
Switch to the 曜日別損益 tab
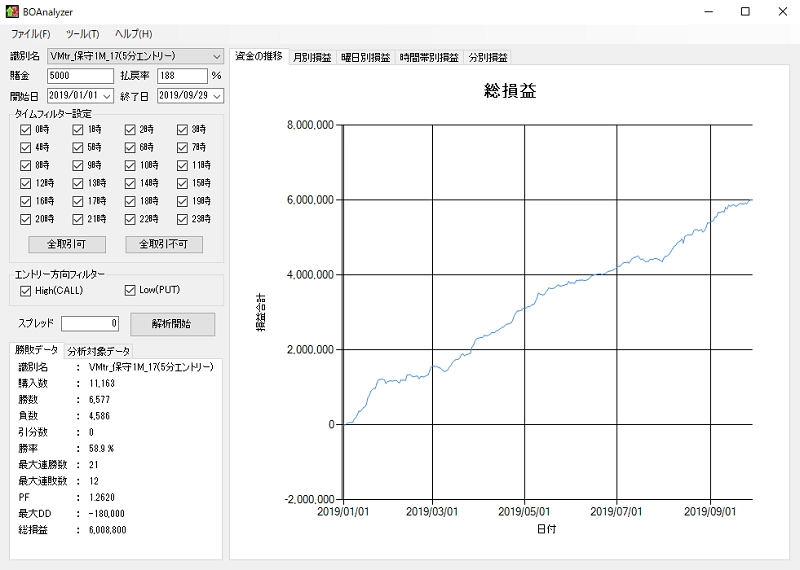(x=365, y=58)
